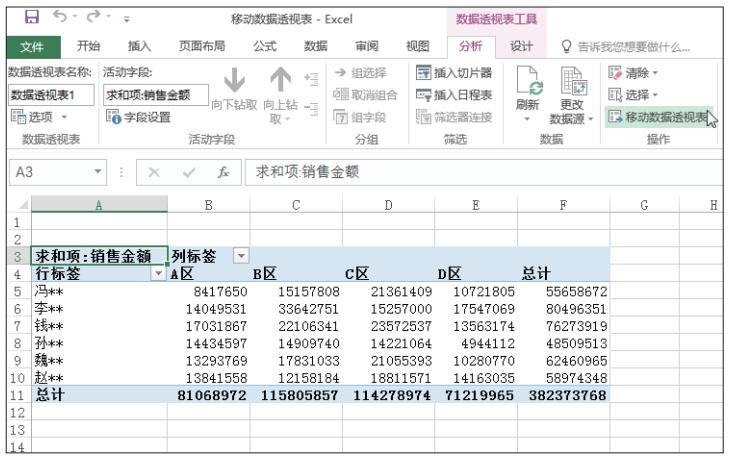
Task: Open the 行标签 filter dropdown
Action: (x=158, y=273)
